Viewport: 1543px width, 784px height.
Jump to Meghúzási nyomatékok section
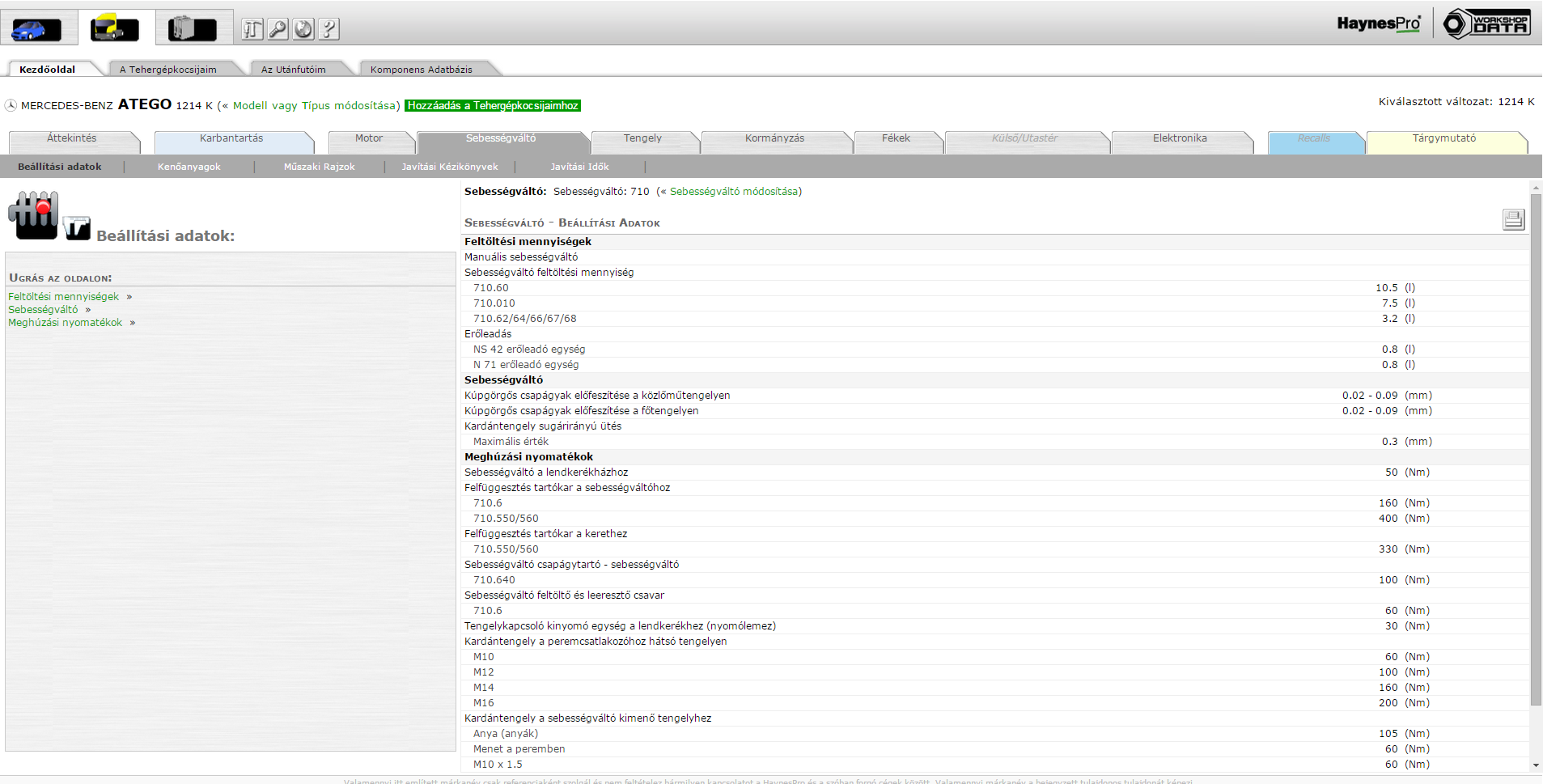click(66, 323)
